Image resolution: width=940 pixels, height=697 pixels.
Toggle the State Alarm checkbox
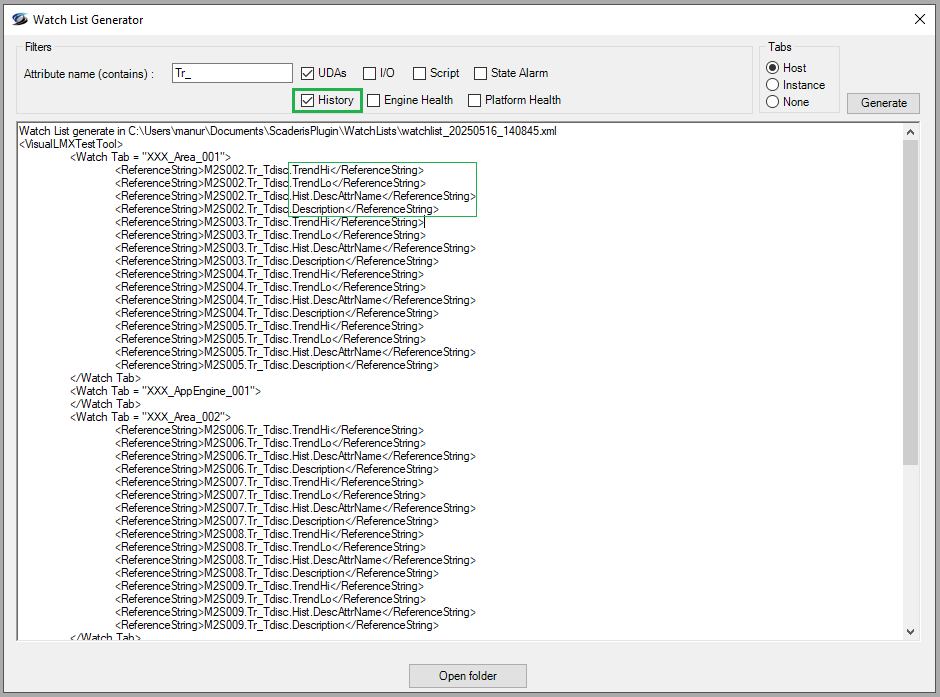(481, 73)
